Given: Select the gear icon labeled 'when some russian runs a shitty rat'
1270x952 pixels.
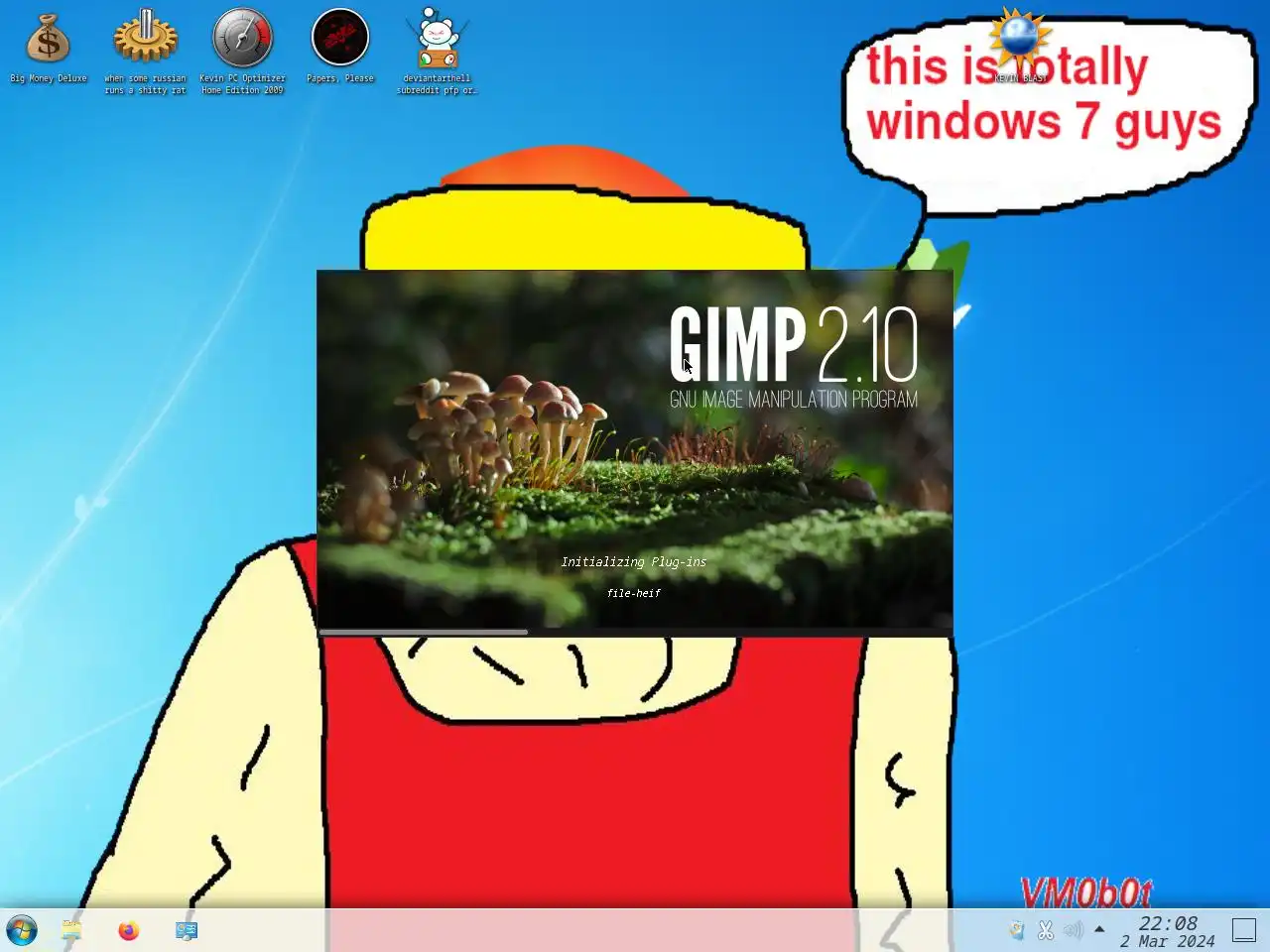Looking at the screenshot, I should 145,52.
